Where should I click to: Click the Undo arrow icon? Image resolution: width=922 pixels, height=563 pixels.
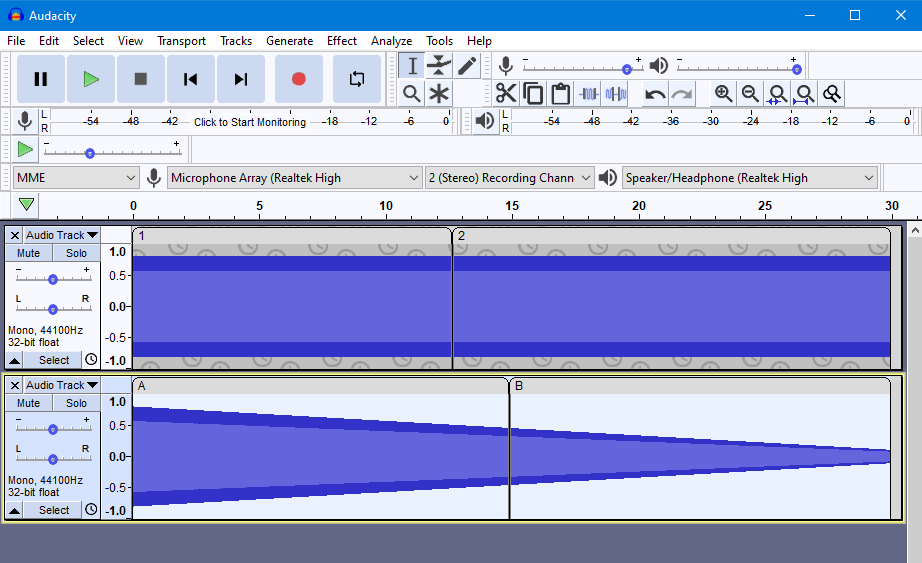tap(655, 94)
